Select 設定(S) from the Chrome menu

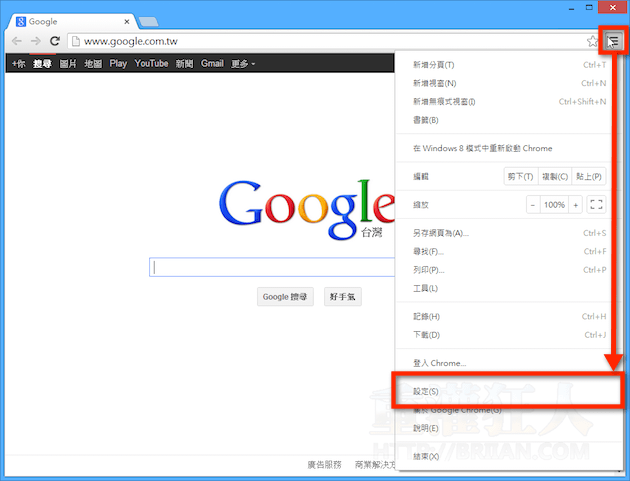[426, 390]
